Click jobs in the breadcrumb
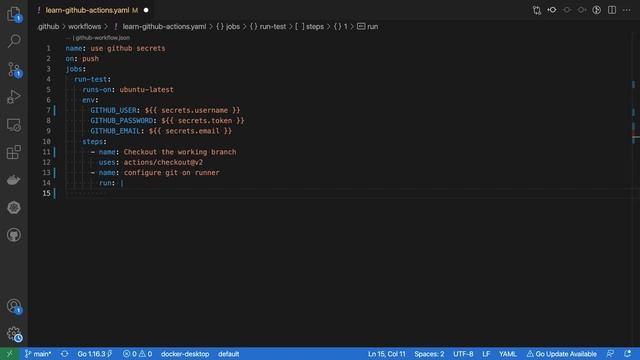Image resolution: width=640 pixels, height=360 pixels. (x=233, y=27)
